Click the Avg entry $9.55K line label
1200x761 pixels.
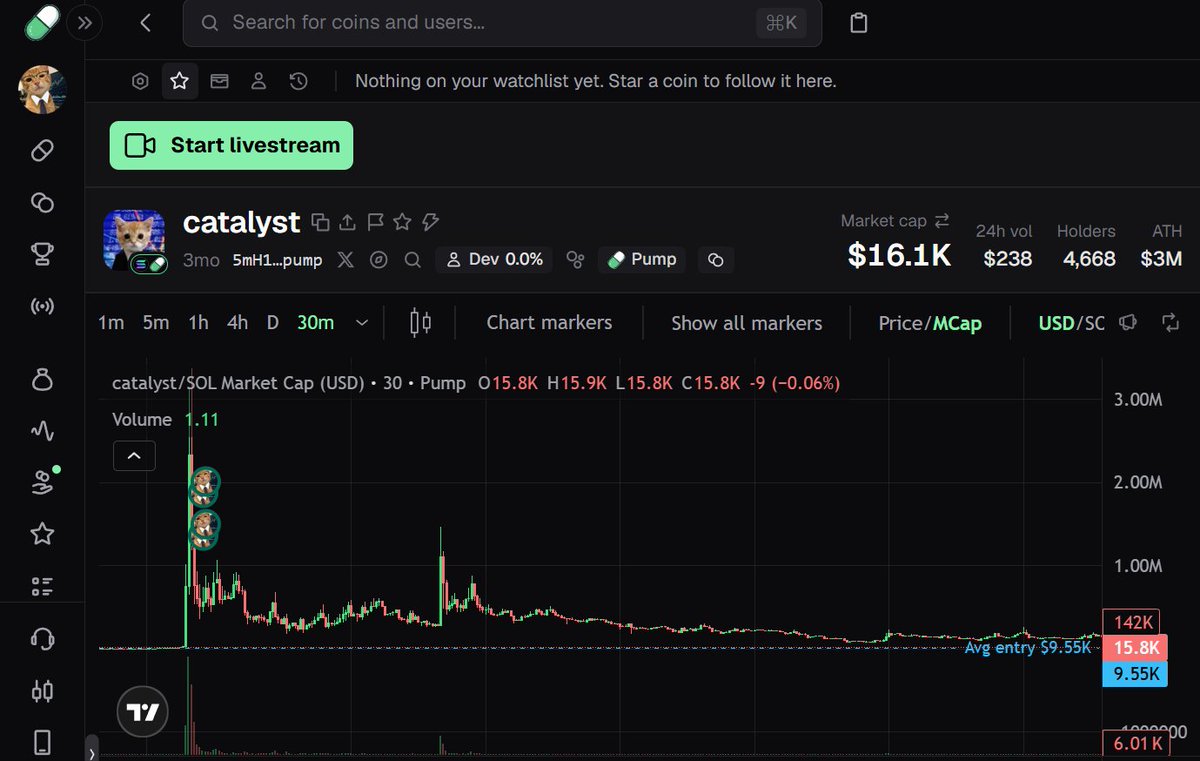point(1027,648)
